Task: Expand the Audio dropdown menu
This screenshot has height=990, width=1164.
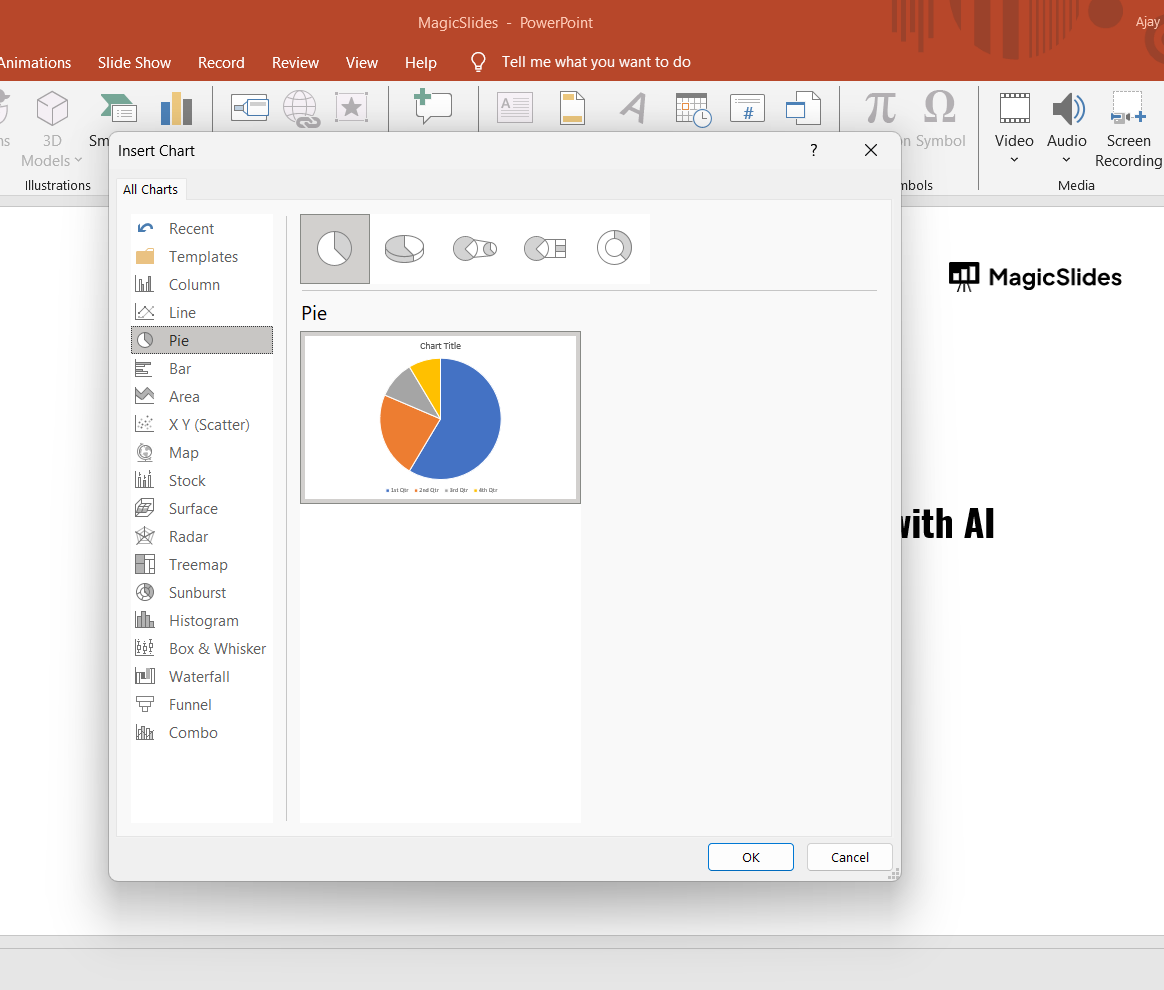Action: (x=1066, y=159)
